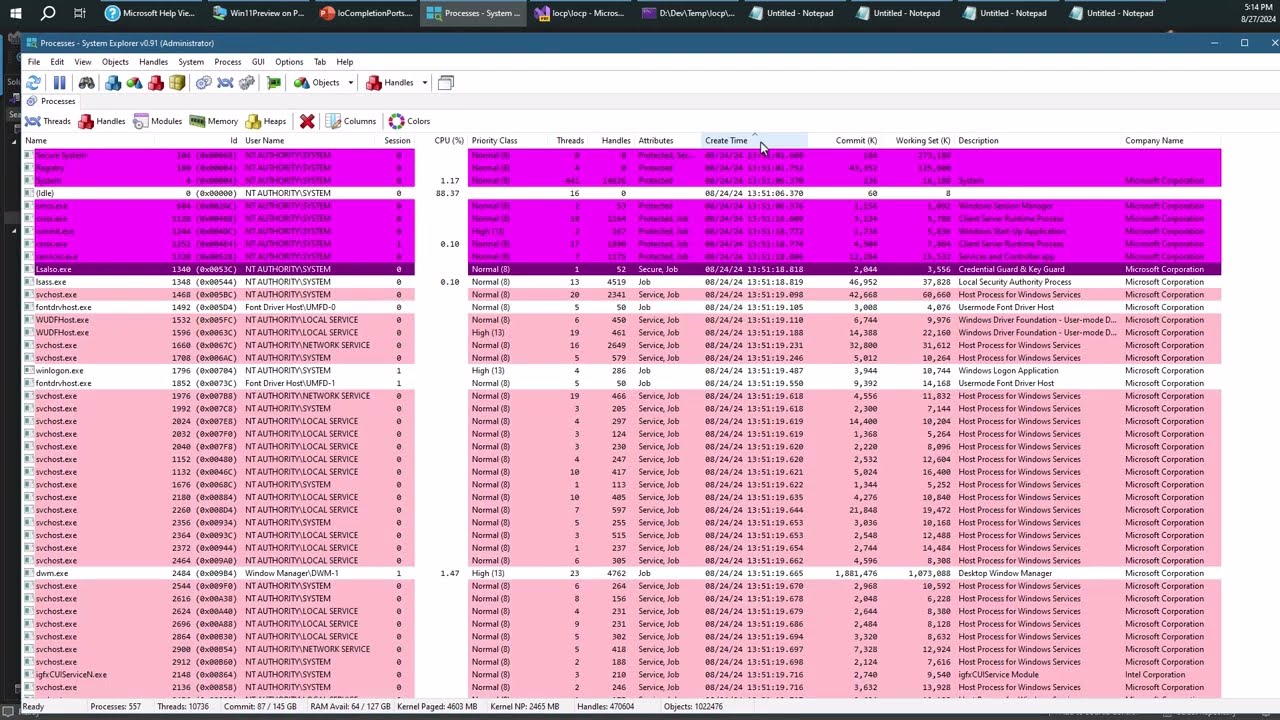Click the Windows Start button

16,13
